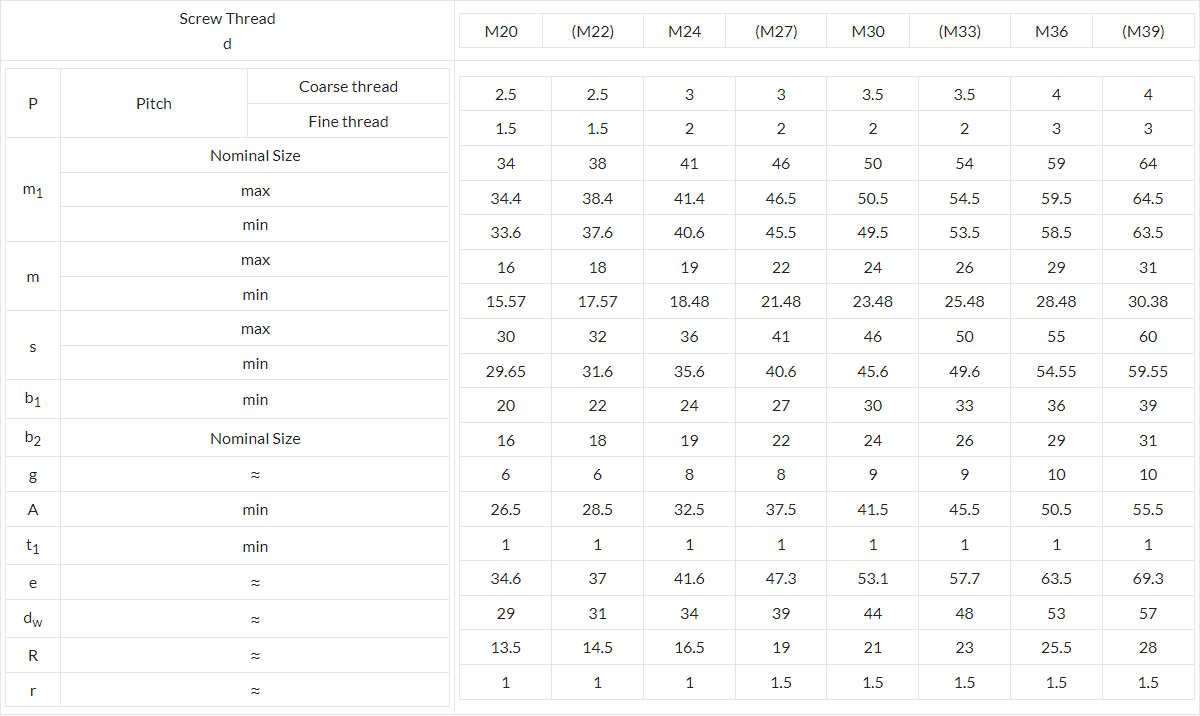Click the Coarse thread row label

tap(348, 87)
